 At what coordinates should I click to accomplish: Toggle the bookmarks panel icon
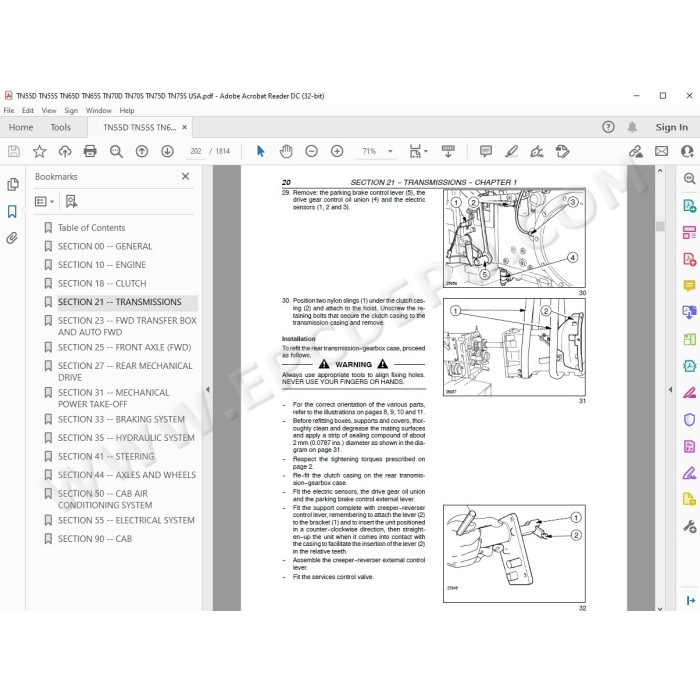click(x=12, y=211)
